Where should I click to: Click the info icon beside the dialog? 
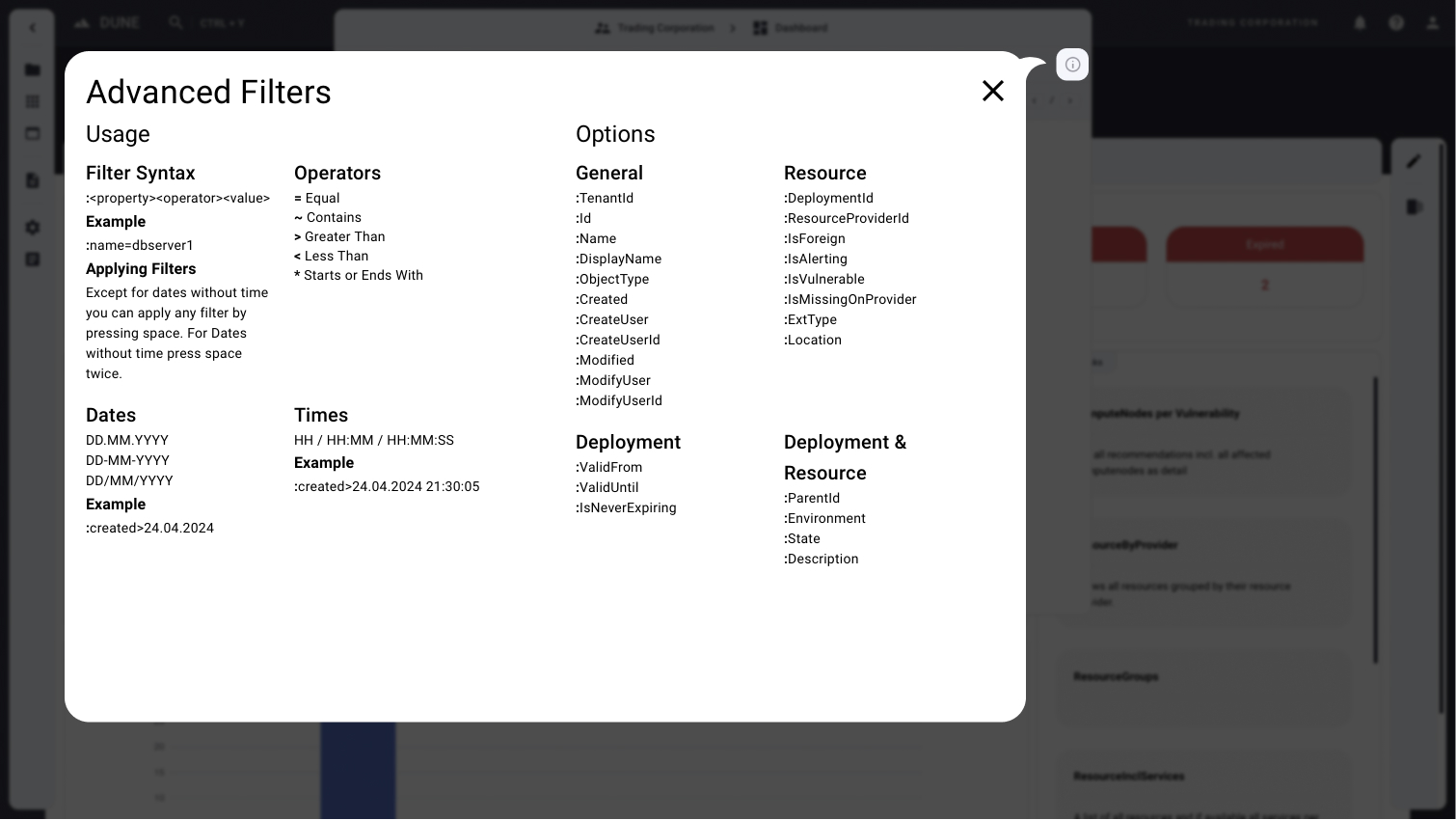tap(1072, 65)
